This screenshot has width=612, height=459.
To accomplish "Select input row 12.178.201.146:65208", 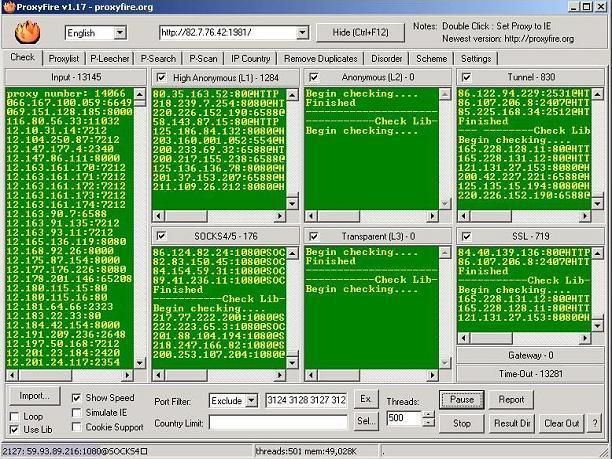I will click(x=69, y=279).
